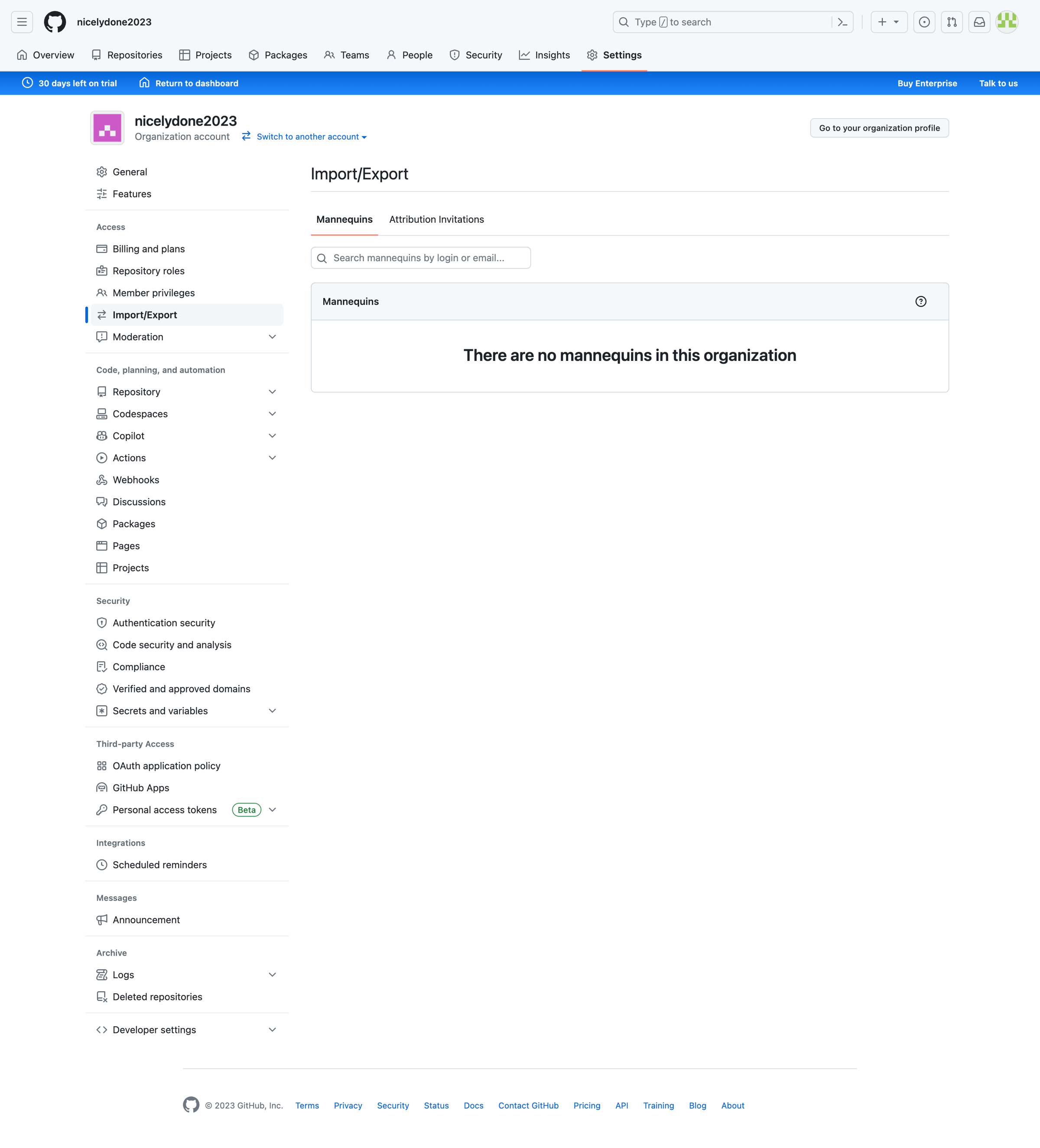Open the issues icon in header
The image size is (1040, 1148).
pyautogui.click(x=924, y=22)
